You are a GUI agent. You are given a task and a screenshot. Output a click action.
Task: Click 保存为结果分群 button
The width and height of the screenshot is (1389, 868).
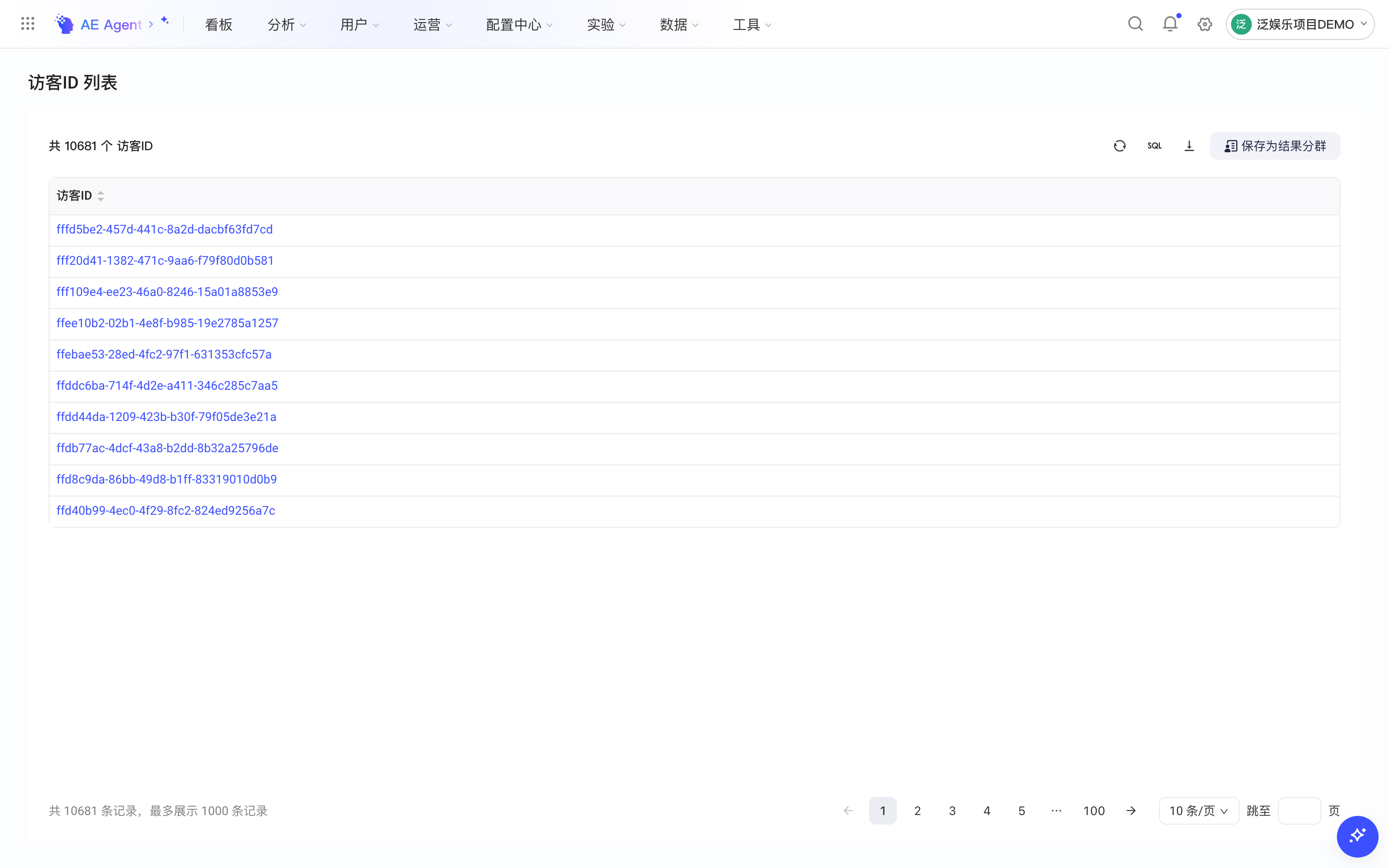click(1275, 146)
